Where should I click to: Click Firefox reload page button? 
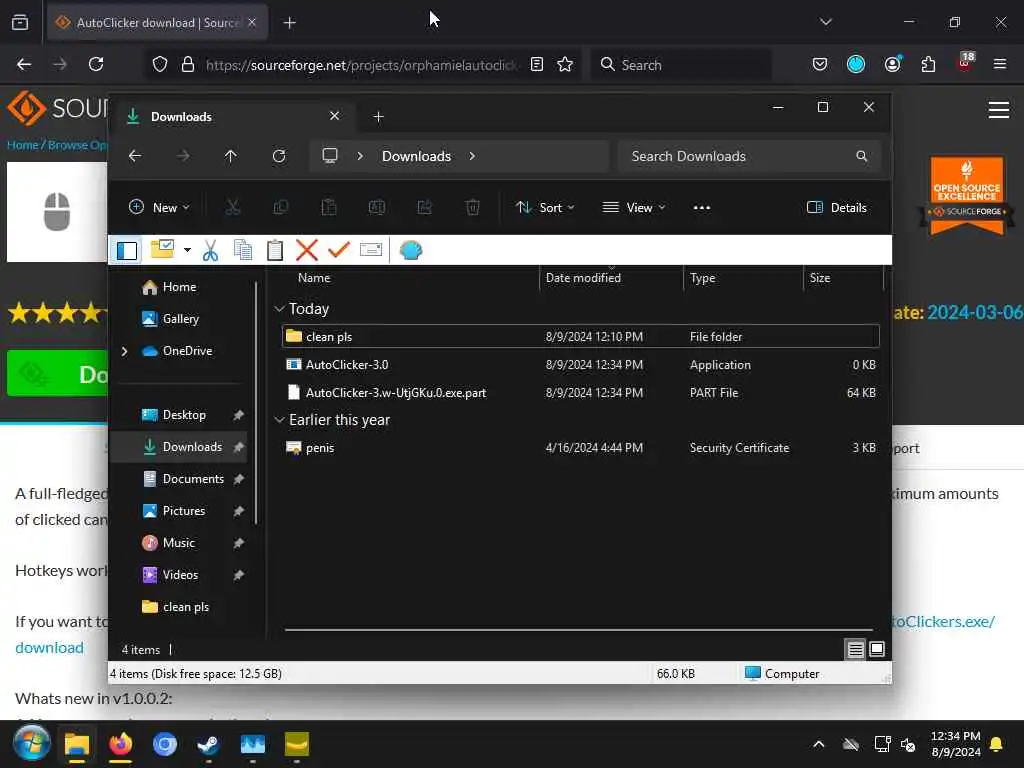pyautogui.click(x=96, y=65)
